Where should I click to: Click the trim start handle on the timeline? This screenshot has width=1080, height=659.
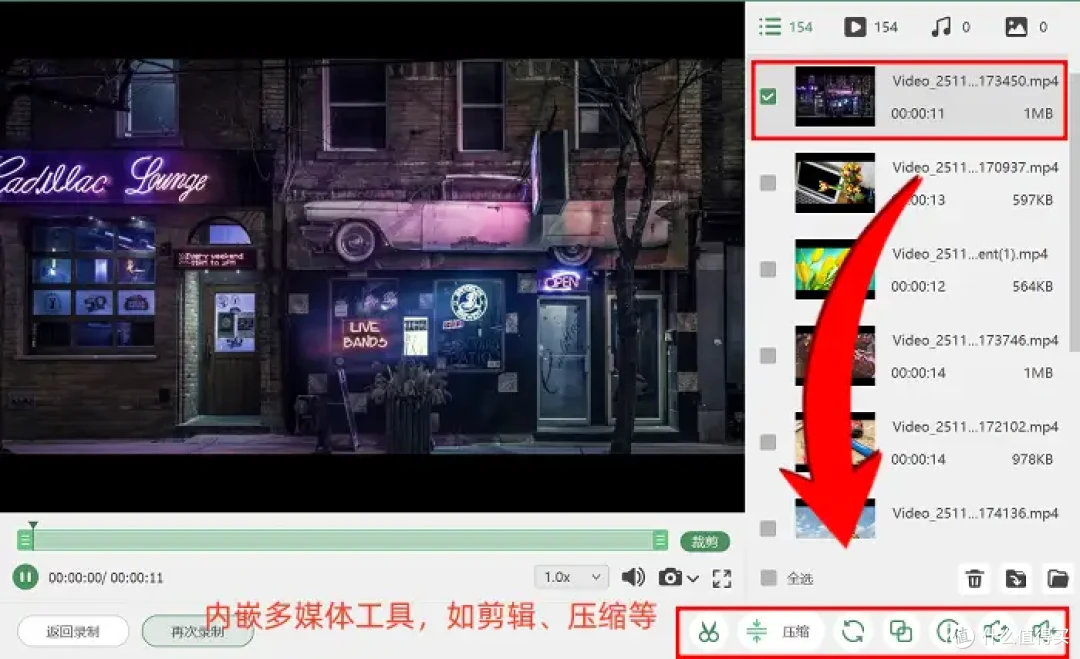click(25, 540)
